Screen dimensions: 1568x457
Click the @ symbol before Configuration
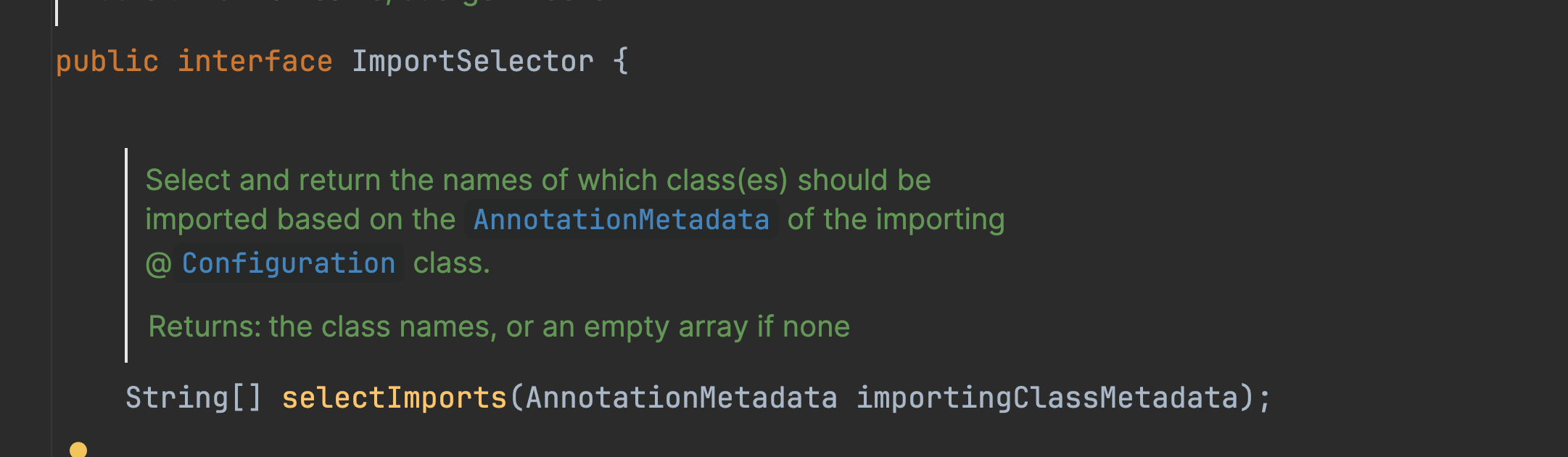point(158,264)
